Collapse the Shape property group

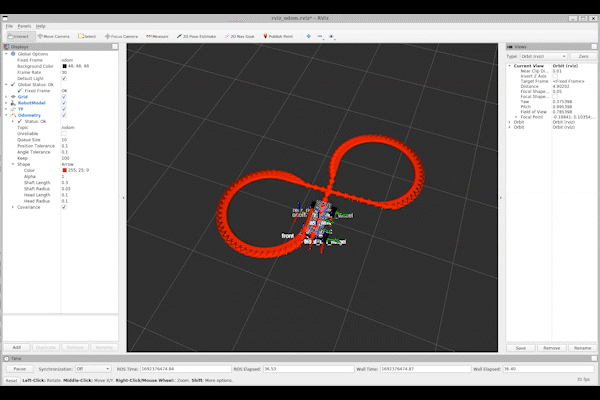click(x=13, y=164)
